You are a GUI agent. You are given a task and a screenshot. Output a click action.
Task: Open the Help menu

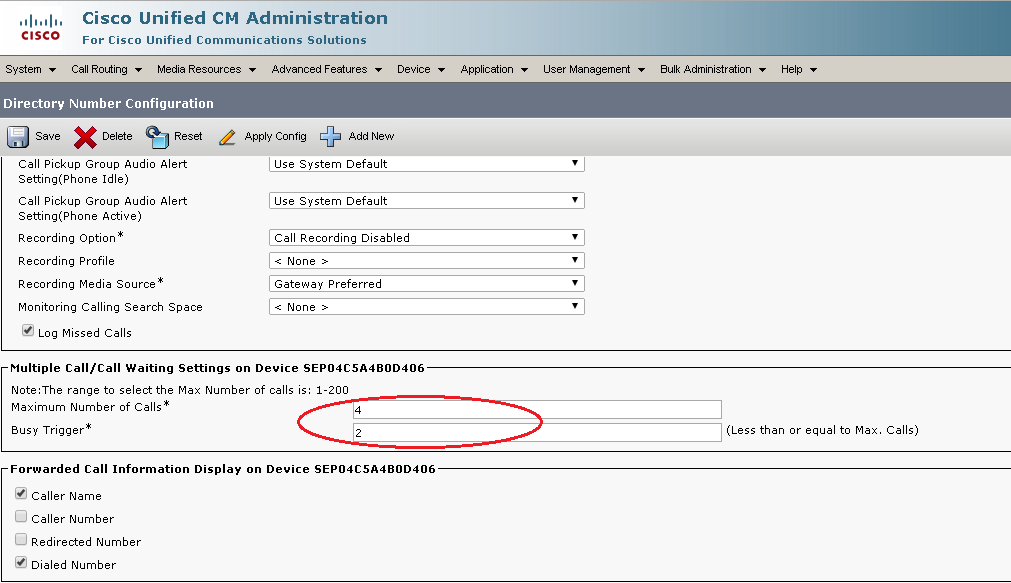(x=799, y=69)
